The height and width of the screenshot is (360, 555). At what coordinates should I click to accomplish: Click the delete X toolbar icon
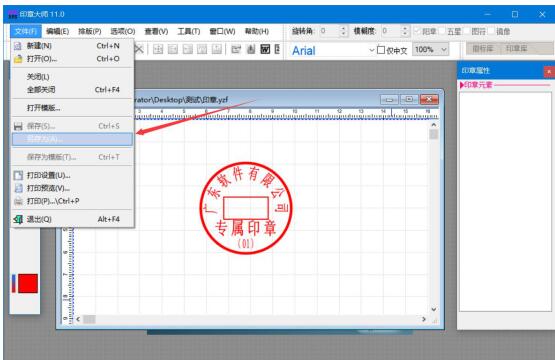point(139,49)
